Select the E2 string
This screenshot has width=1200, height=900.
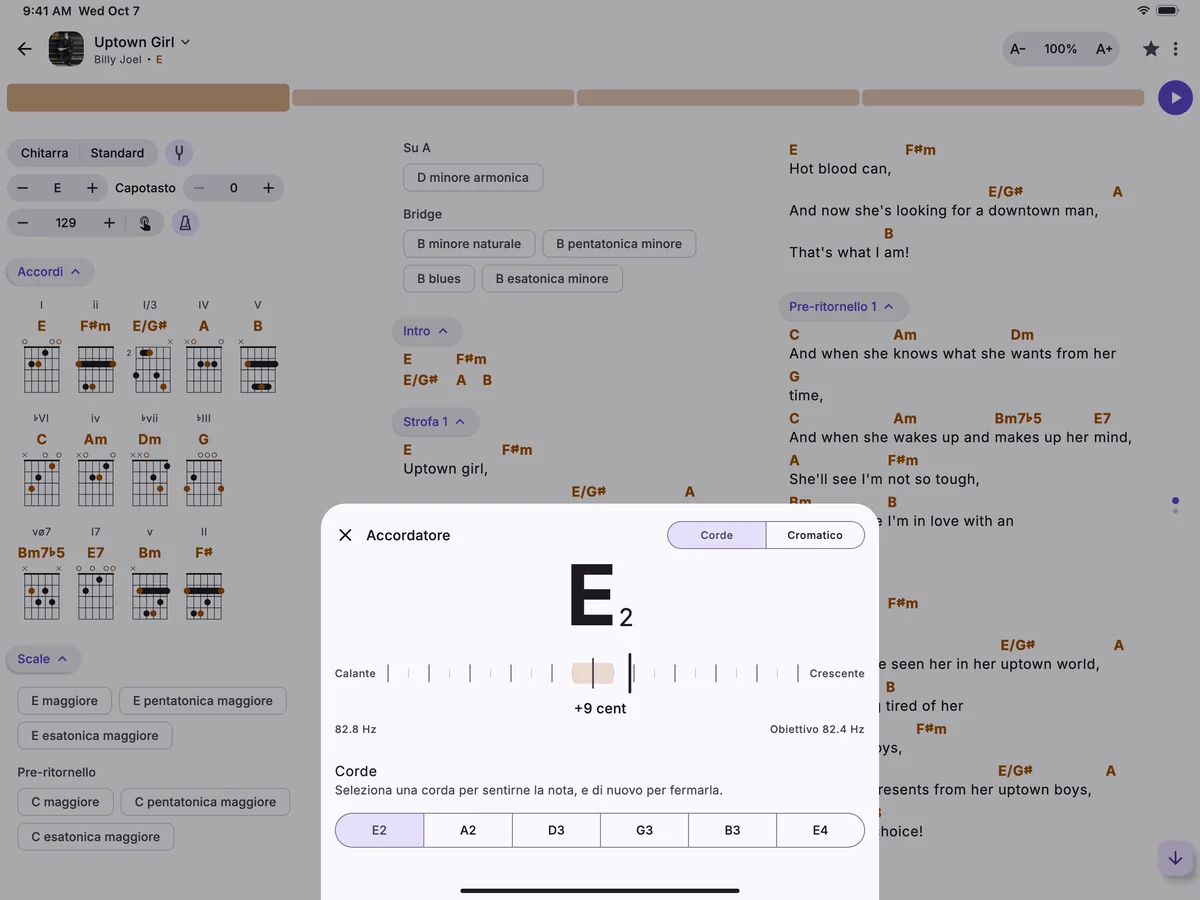pos(379,830)
